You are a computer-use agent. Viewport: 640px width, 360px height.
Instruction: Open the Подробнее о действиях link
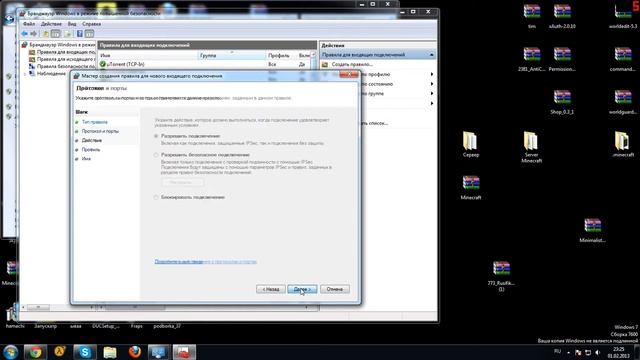pos(205,262)
